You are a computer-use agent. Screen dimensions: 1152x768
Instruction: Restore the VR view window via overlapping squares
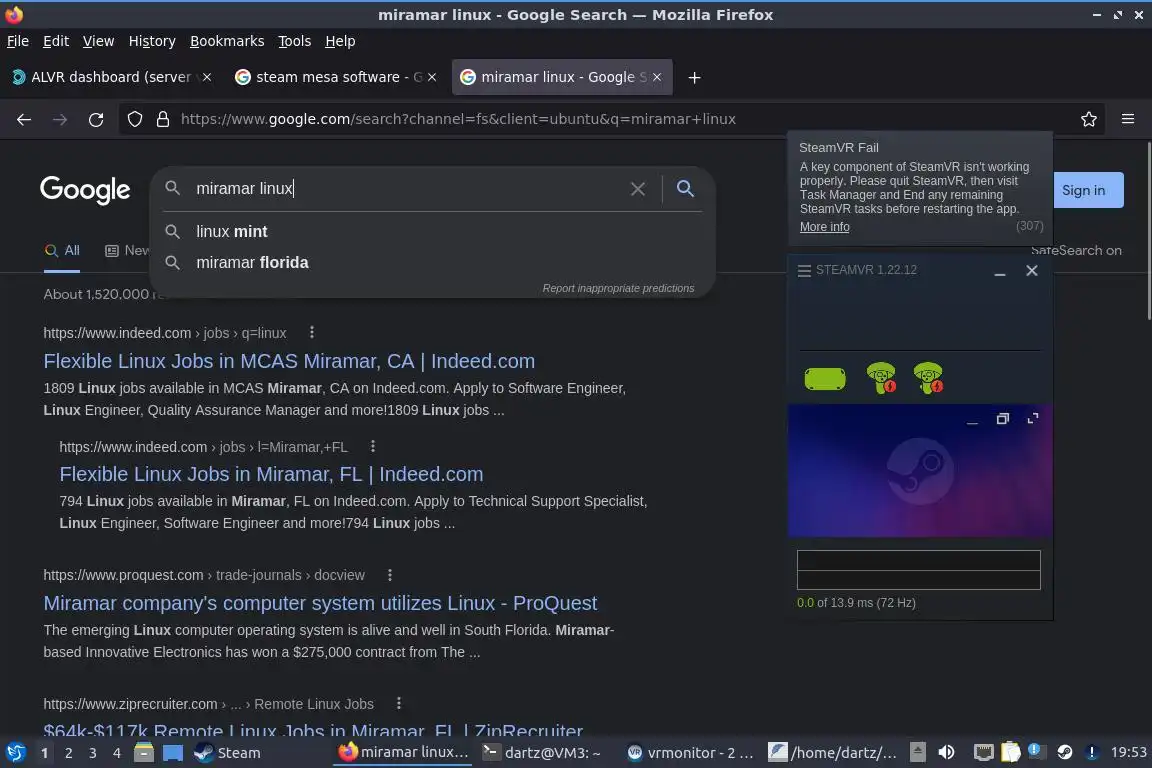[x=1003, y=419]
